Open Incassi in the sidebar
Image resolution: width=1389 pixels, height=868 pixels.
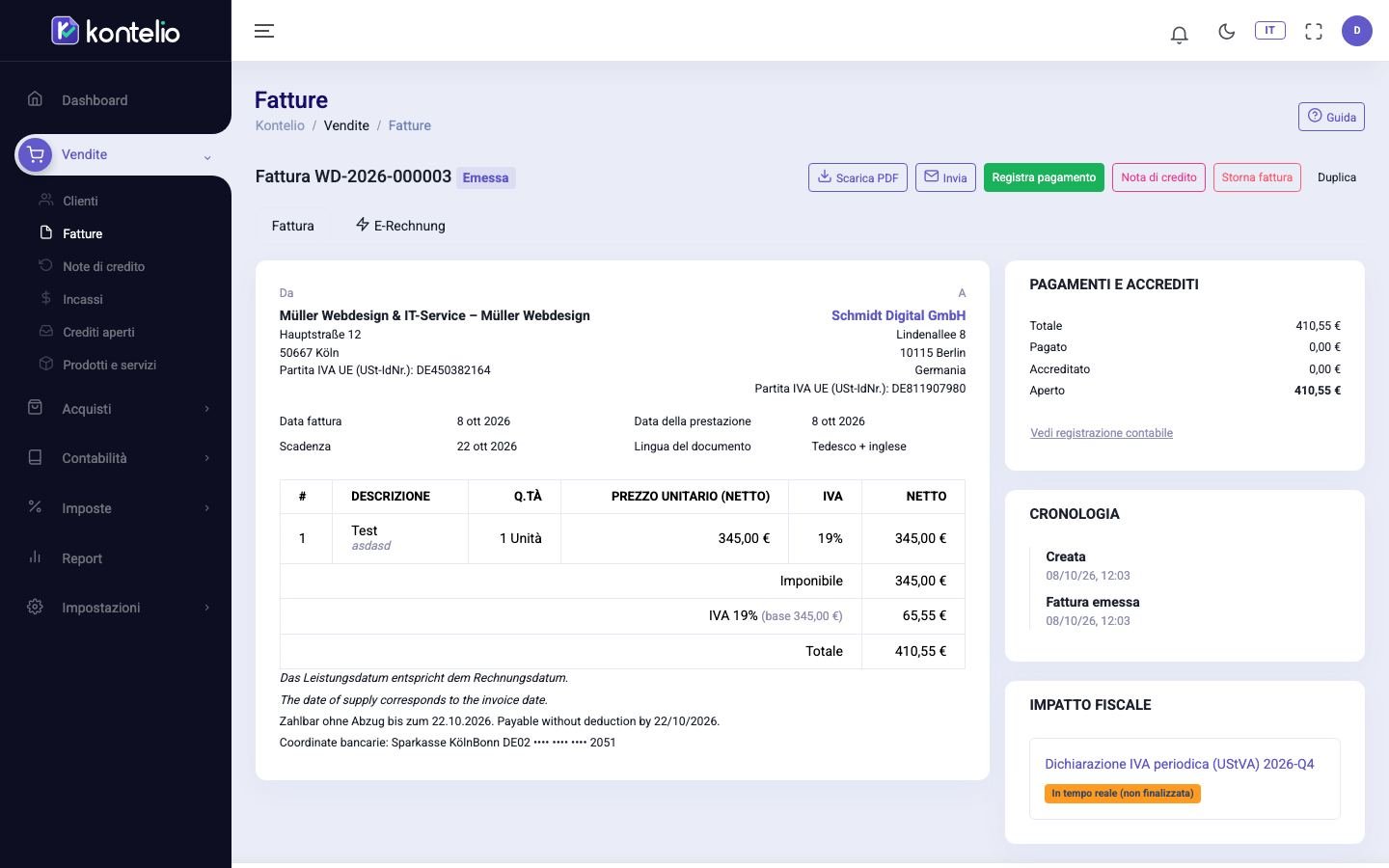pos(82,299)
